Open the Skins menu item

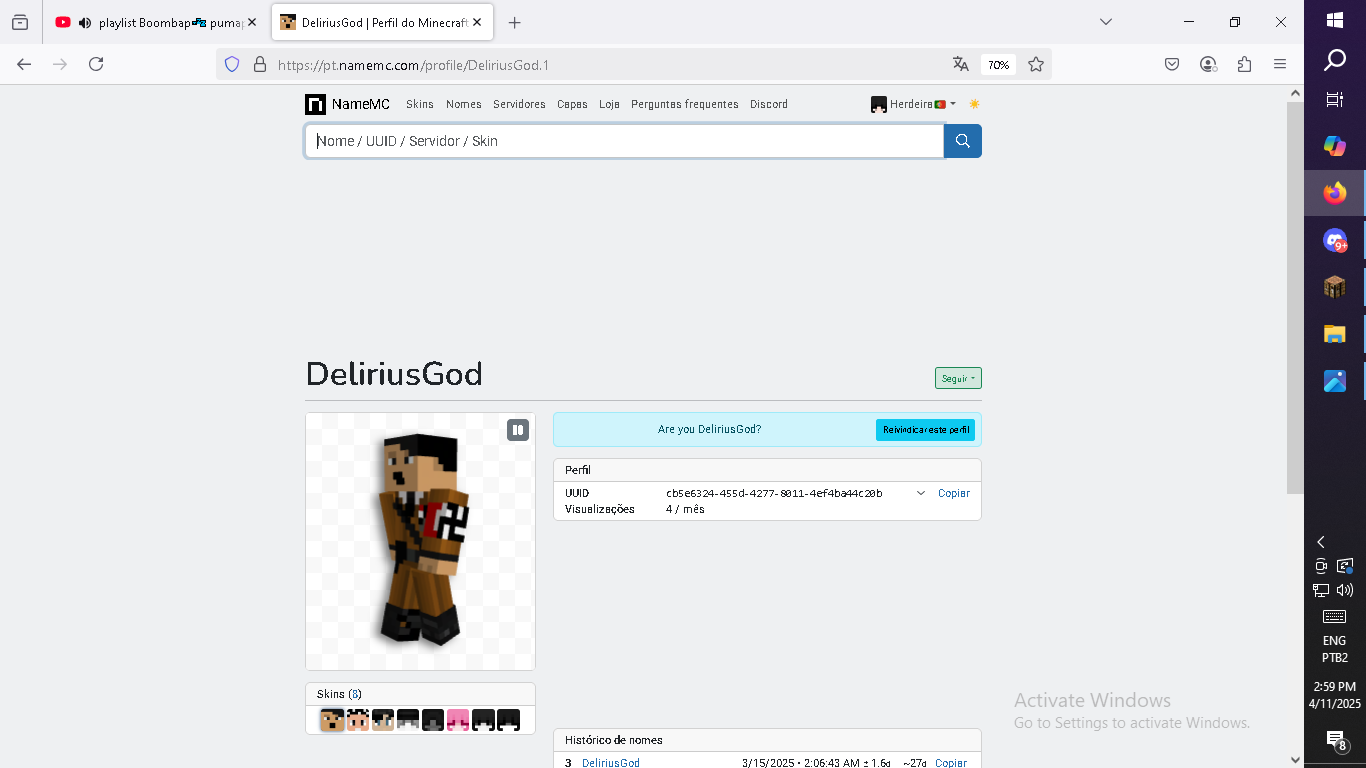pos(420,104)
